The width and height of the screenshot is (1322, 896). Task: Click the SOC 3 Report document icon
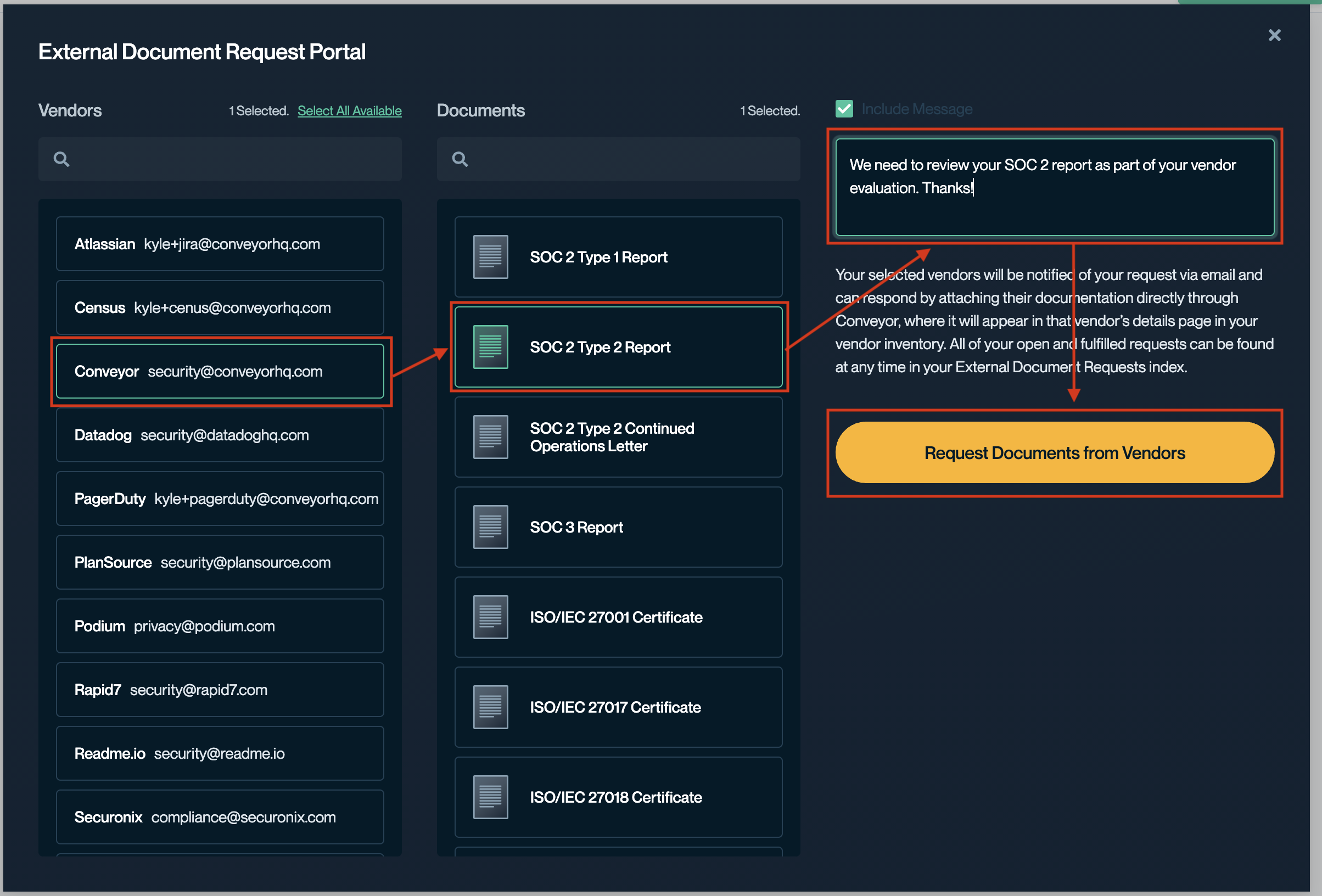490,527
